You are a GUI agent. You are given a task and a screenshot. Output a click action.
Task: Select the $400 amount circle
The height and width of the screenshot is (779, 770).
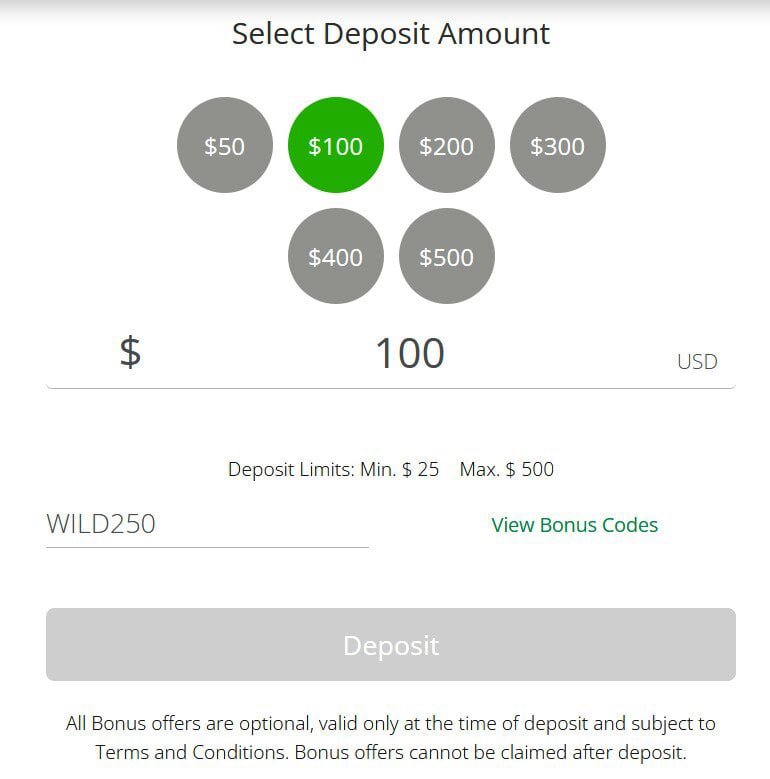click(x=335, y=257)
